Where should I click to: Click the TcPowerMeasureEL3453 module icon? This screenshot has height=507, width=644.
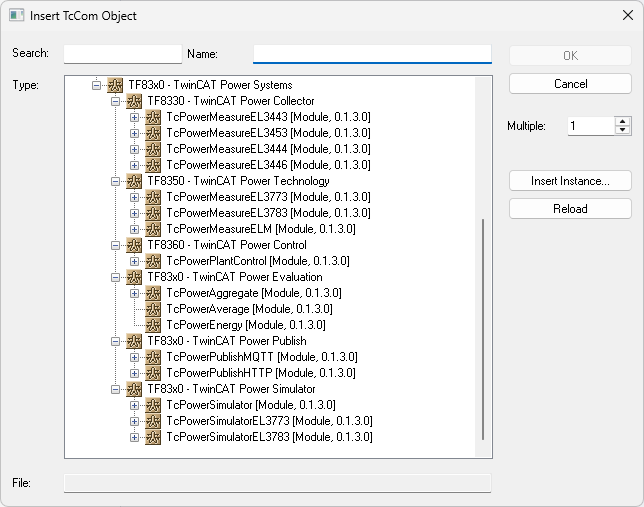(153, 133)
